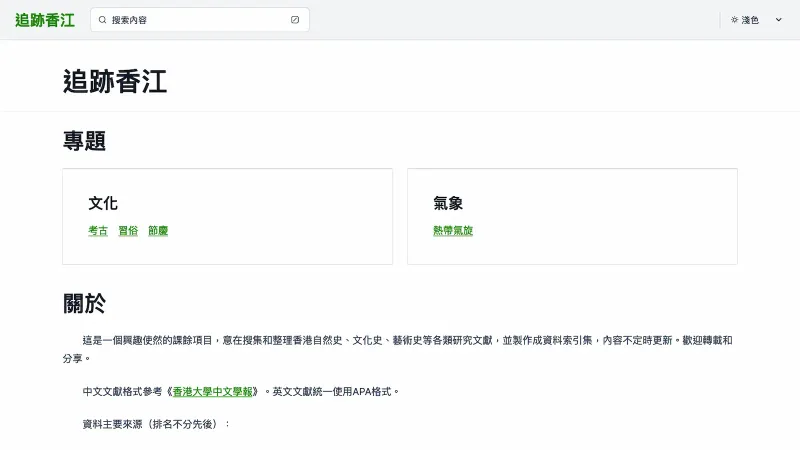Open the 節慶 topic link
This screenshot has width=800, height=450.
(x=158, y=231)
